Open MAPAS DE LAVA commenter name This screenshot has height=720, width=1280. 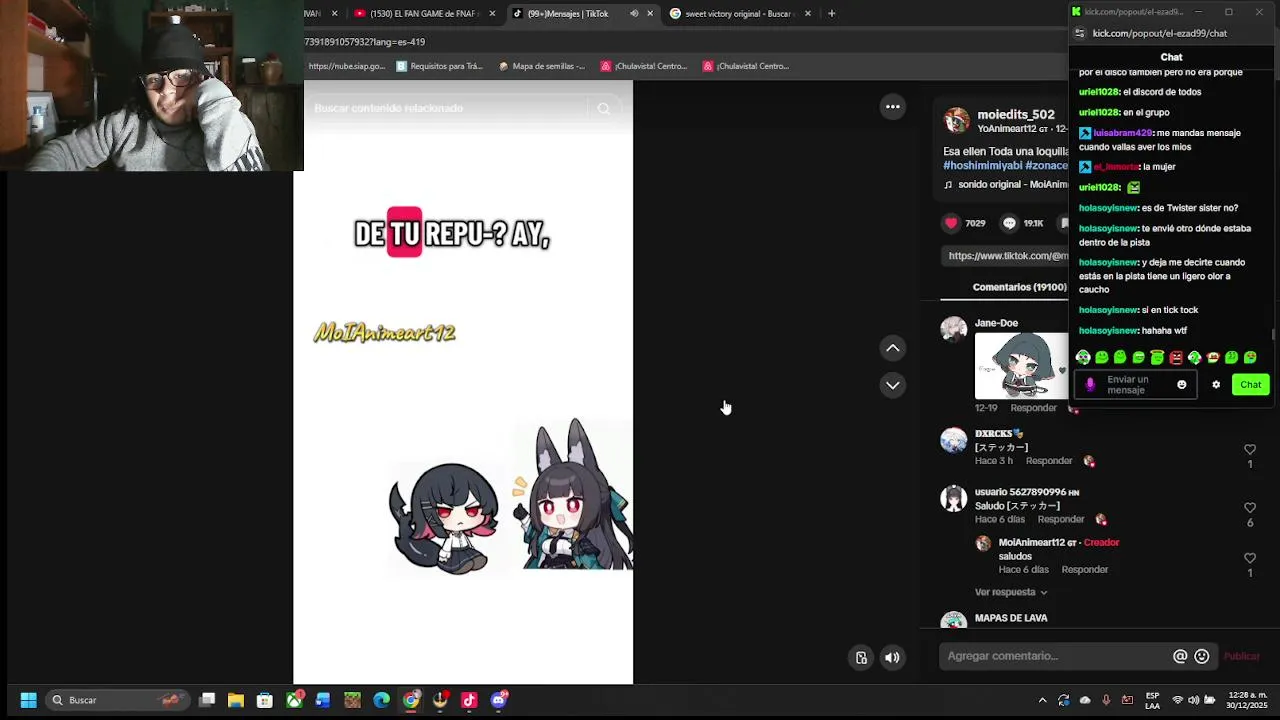click(1011, 618)
